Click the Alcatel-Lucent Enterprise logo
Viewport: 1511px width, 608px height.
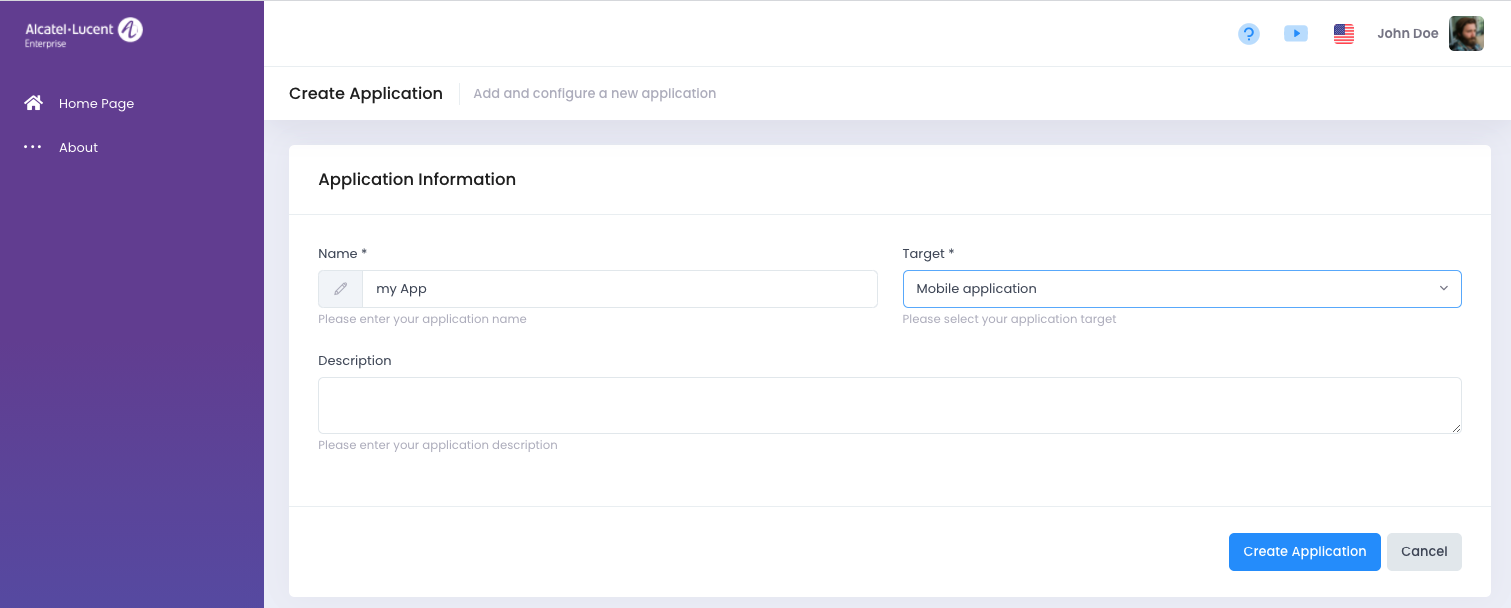click(x=84, y=33)
